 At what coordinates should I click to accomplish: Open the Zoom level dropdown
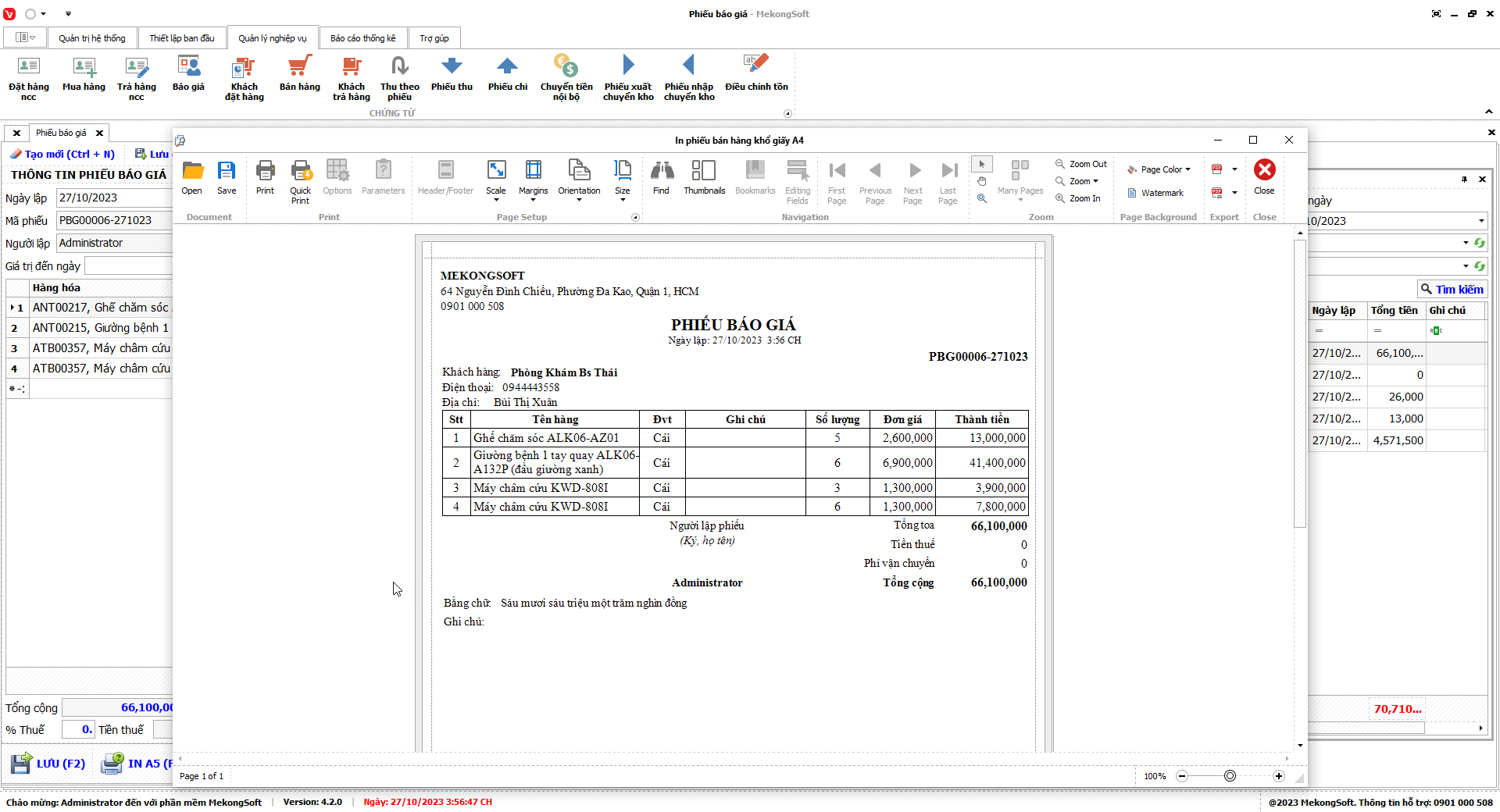click(1083, 181)
